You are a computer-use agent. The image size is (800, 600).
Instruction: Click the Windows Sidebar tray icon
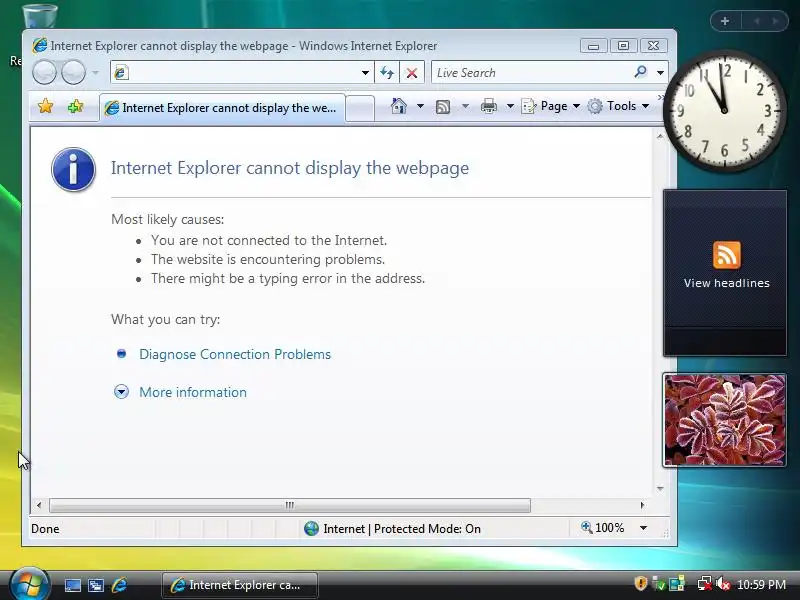(678, 584)
